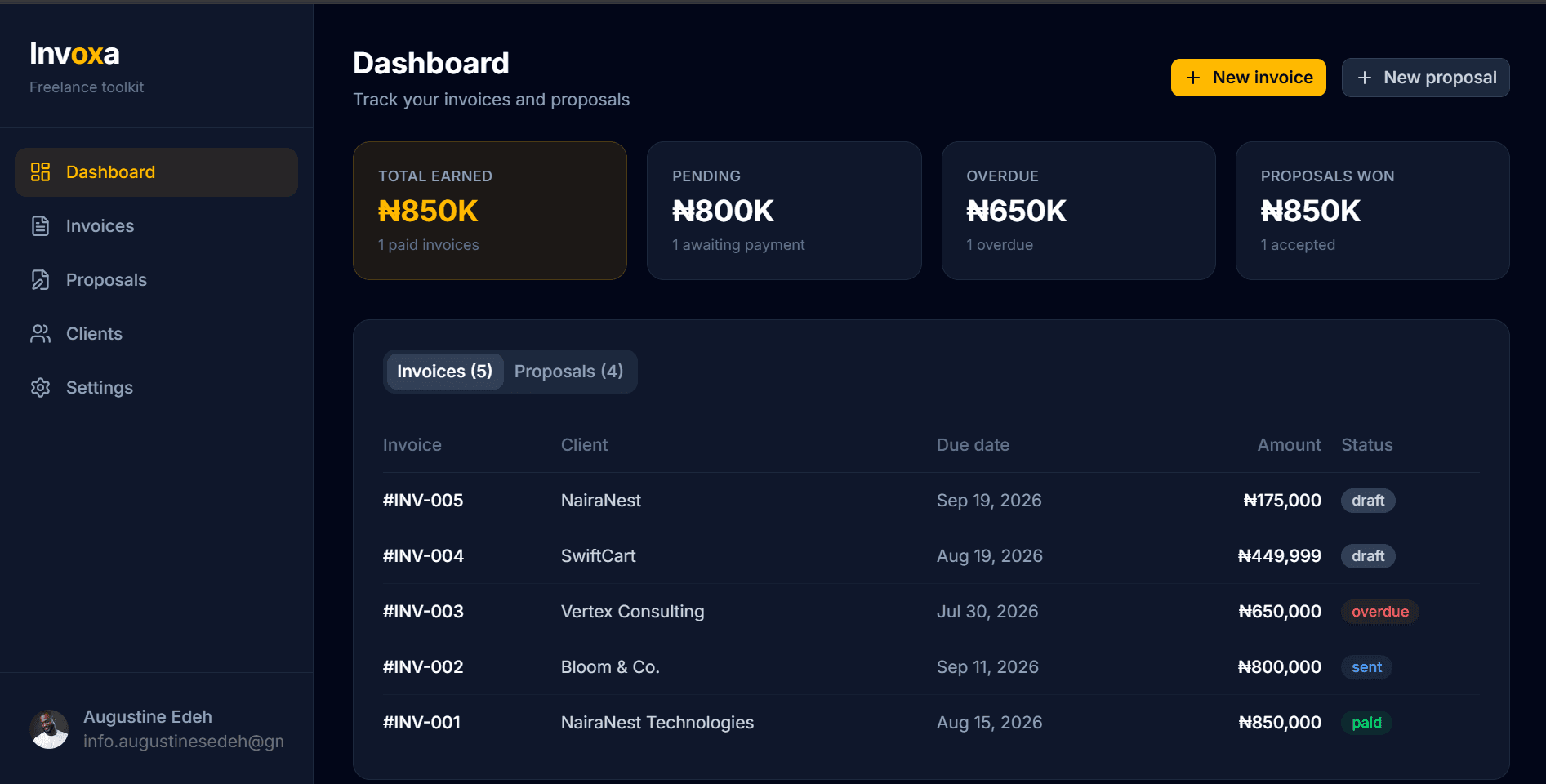Select the Invoices (5) tab

pos(444,372)
